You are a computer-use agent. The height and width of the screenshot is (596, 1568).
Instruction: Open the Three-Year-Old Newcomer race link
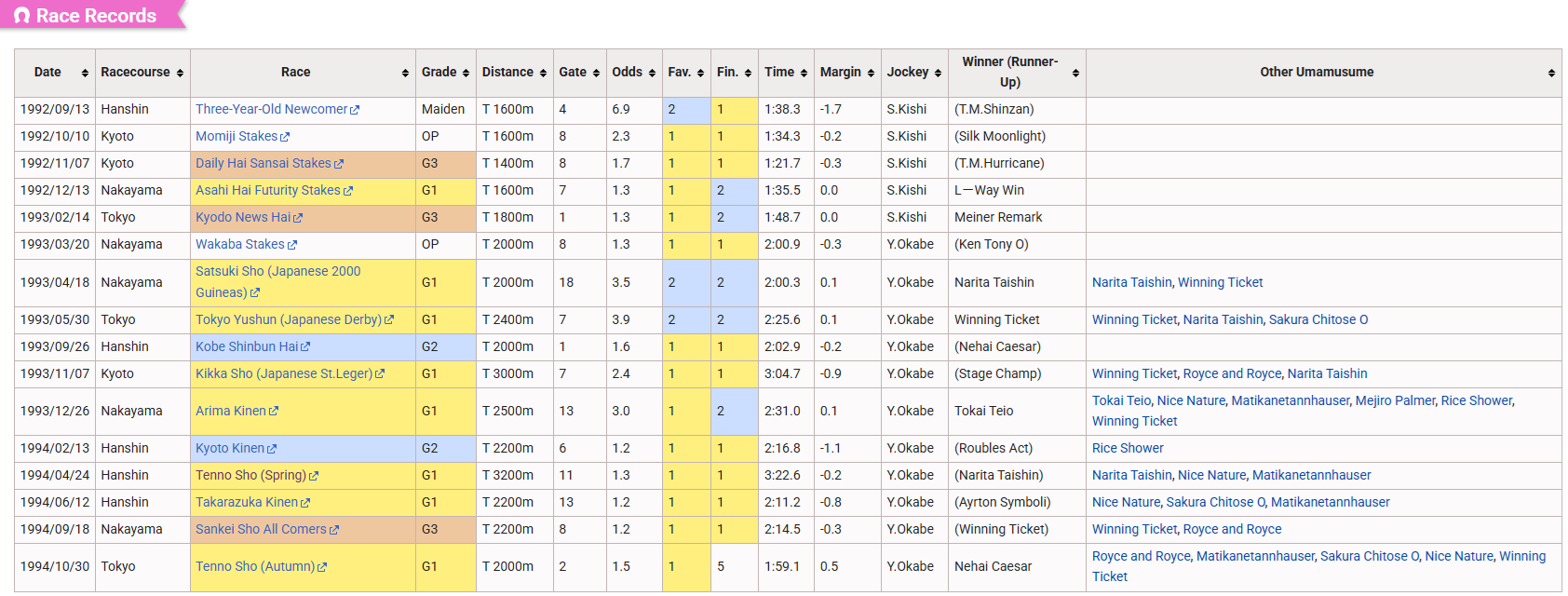[271, 109]
